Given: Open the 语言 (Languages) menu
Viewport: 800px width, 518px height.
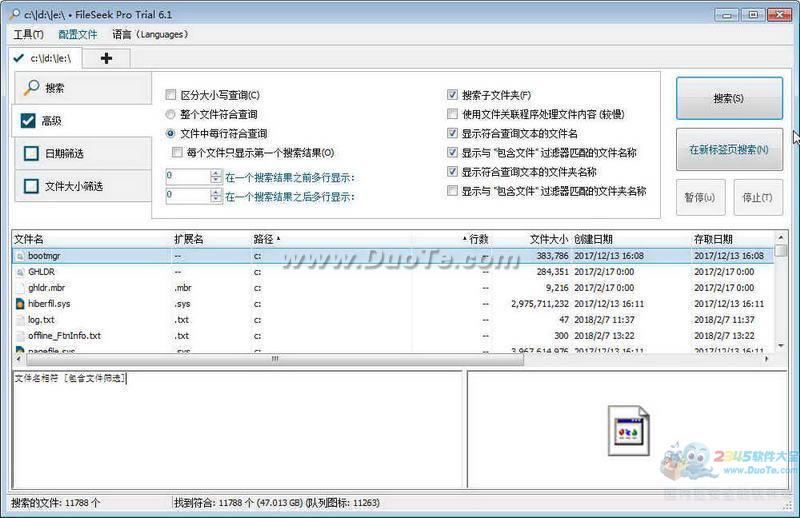Looking at the screenshot, I should (150, 35).
